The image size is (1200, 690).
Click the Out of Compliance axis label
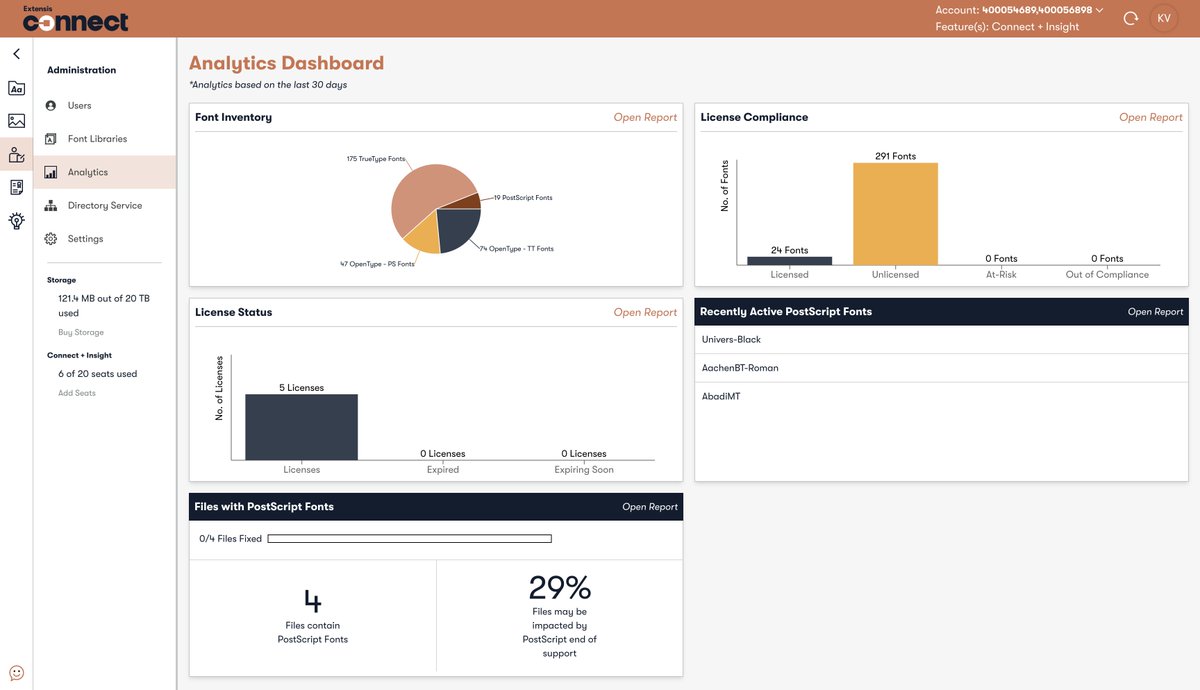pos(1107,274)
